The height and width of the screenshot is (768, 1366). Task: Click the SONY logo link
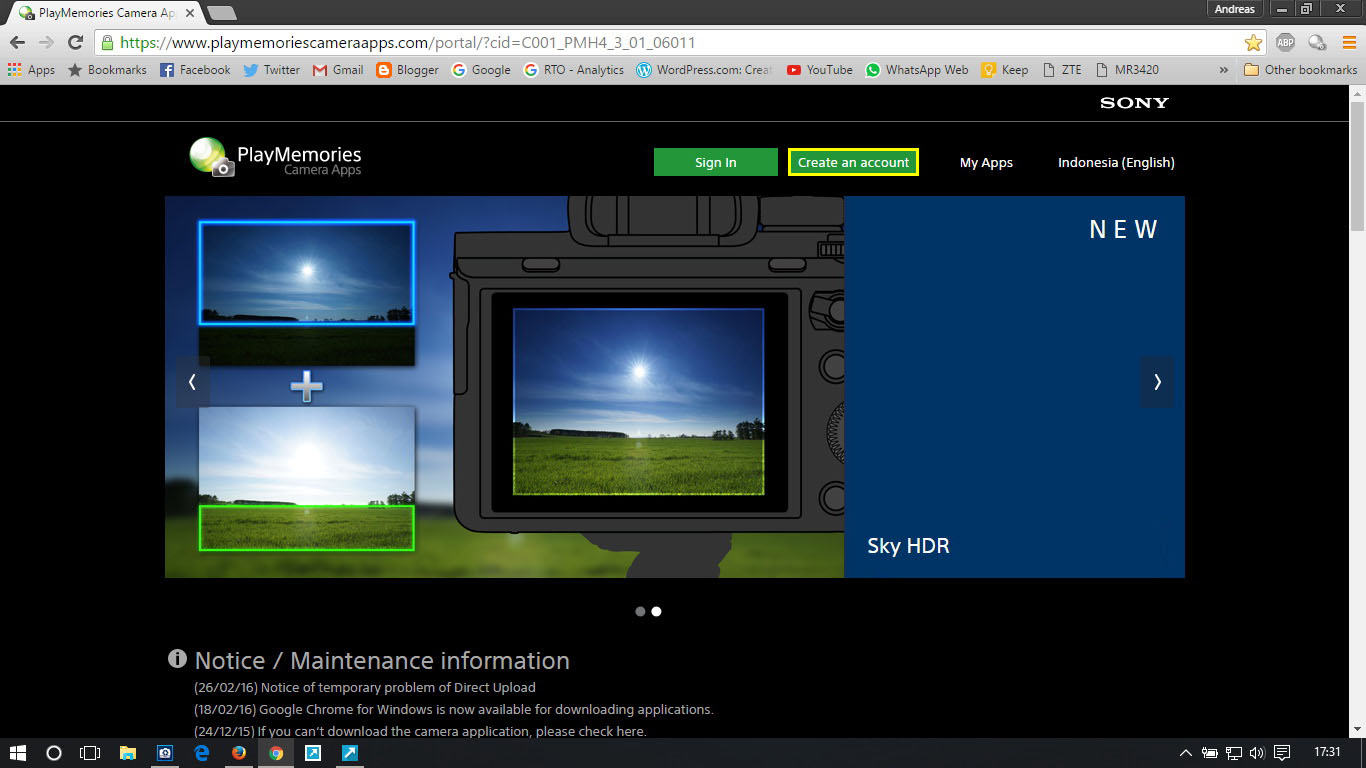click(1134, 103)
